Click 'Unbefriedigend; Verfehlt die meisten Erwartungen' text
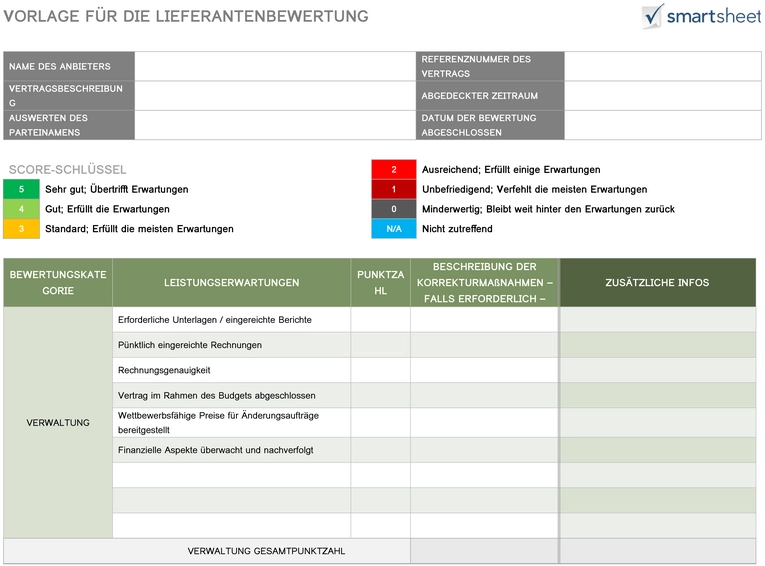Viewport: 765px width, 566px height. 534,189
